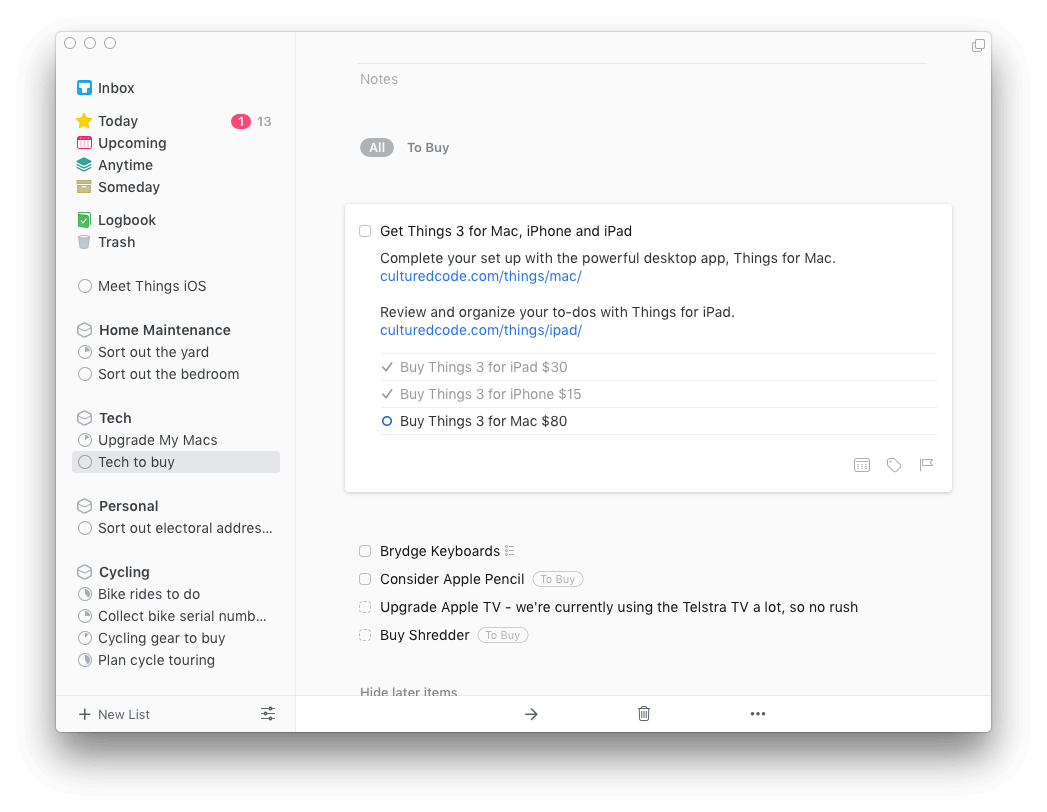
Task: Open culturedcode.com/things/ipad/ link
Action: point(481,331)
